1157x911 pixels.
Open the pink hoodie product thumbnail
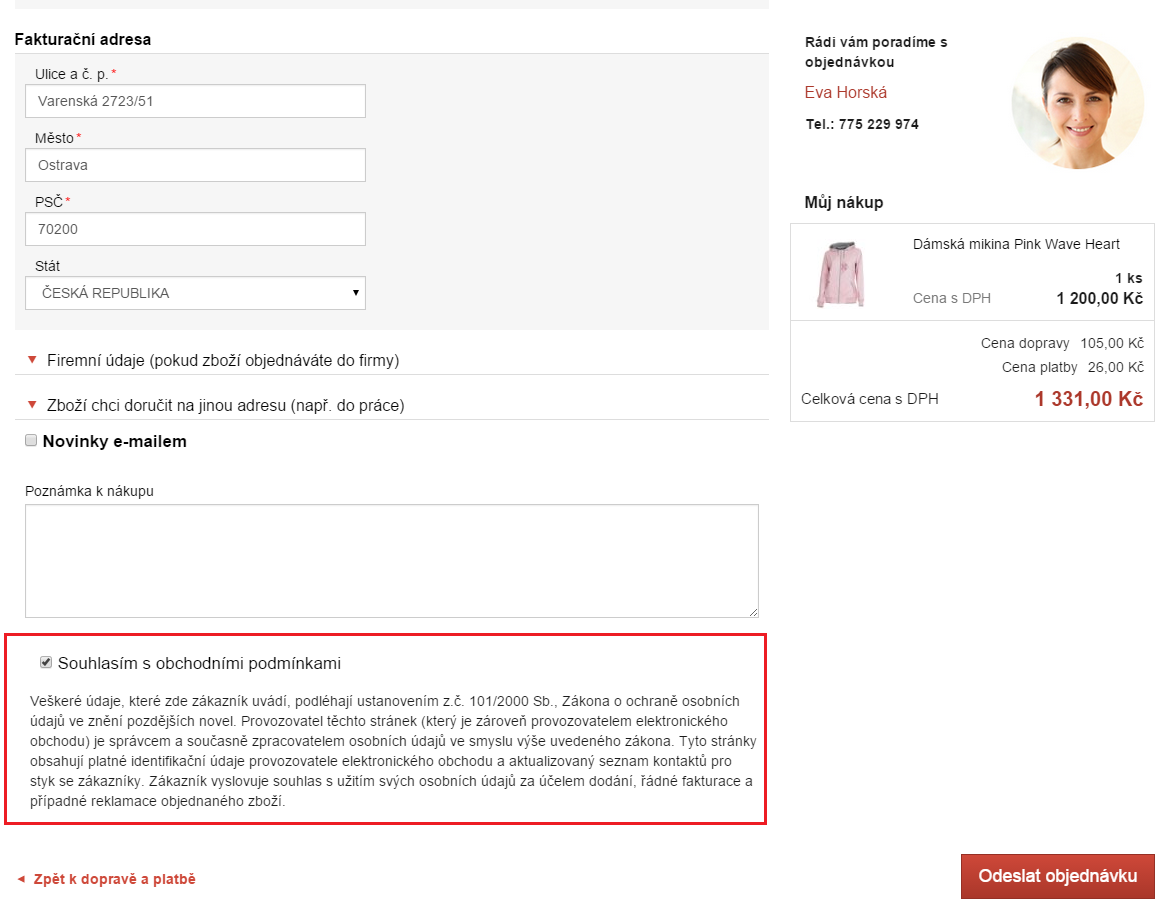point(841,274)
